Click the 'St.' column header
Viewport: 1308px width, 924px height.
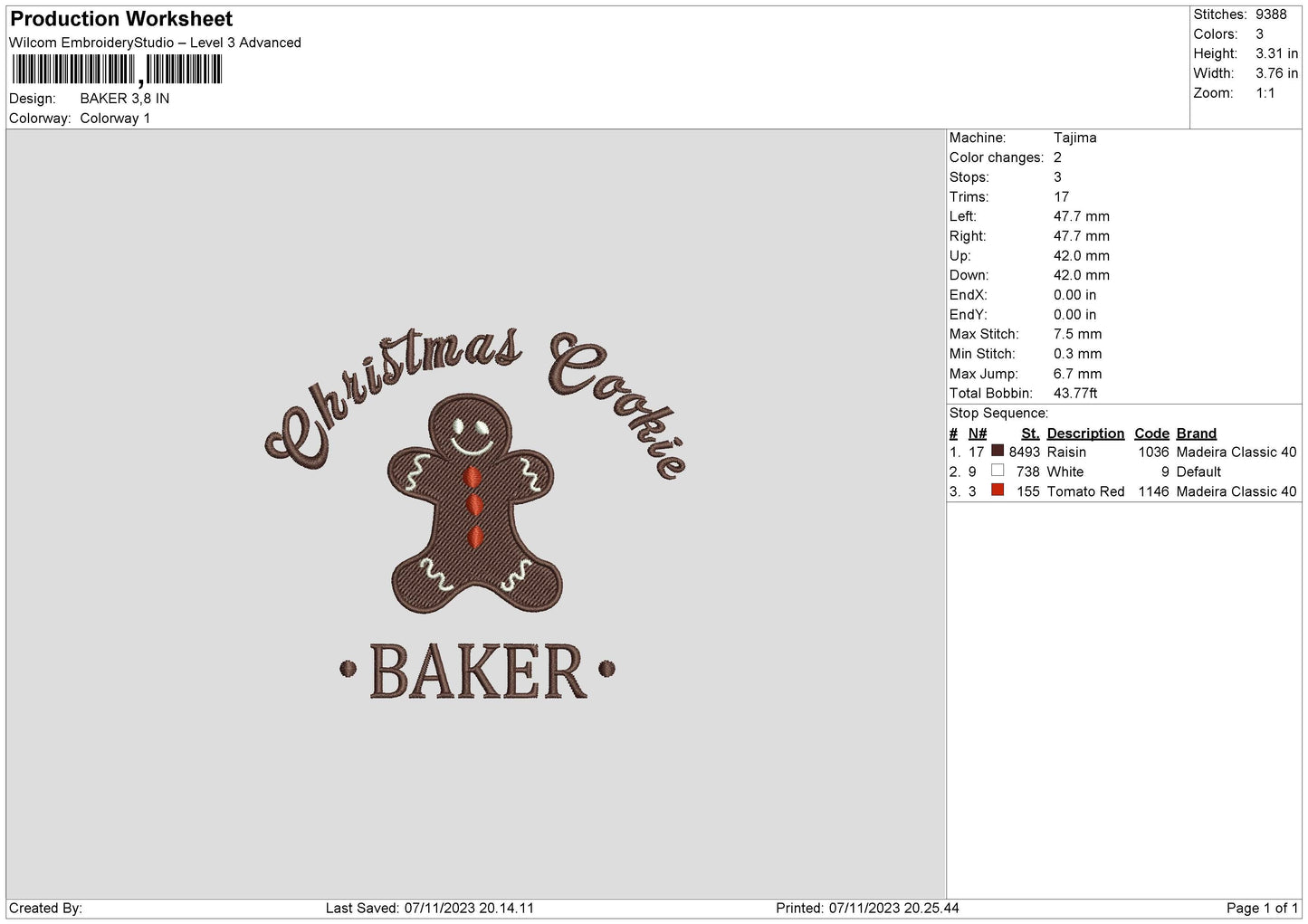pyautogui.click(x=1030, y=433)
